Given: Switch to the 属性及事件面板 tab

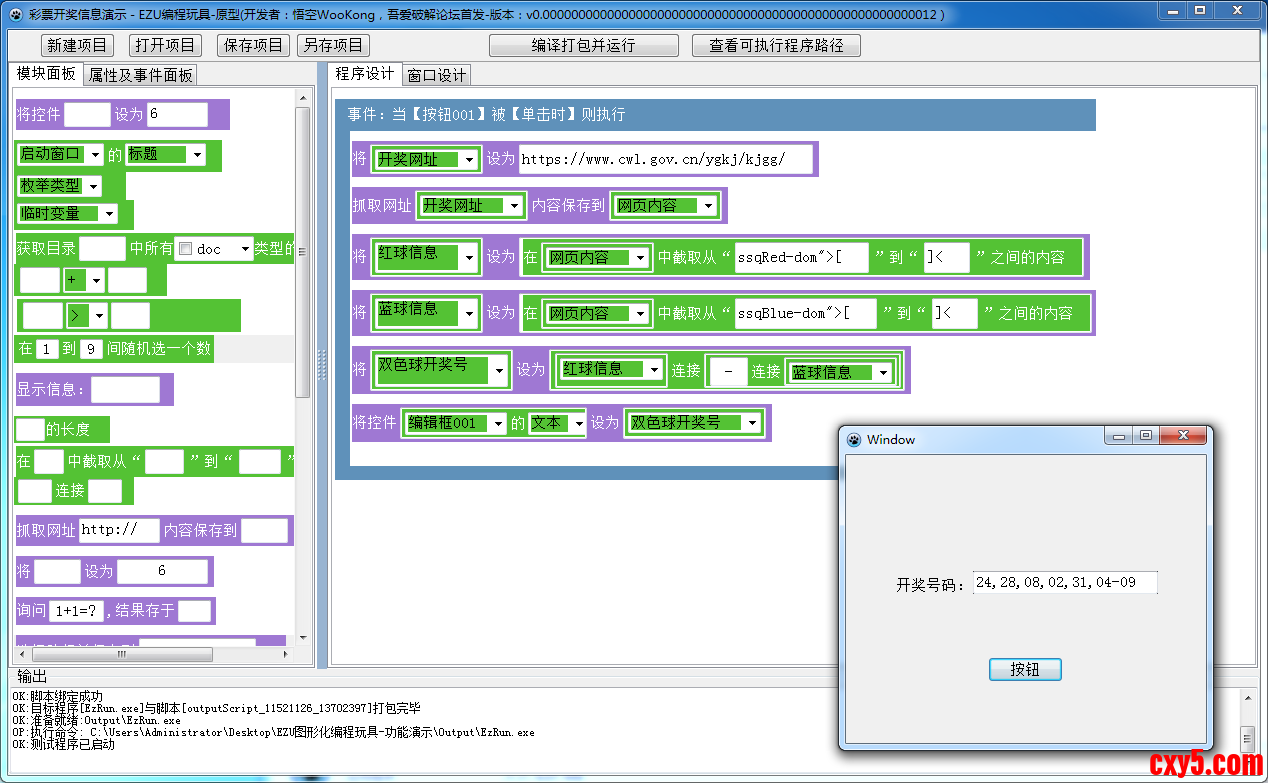Looking at the screenshot, I should tap(140, 75).
